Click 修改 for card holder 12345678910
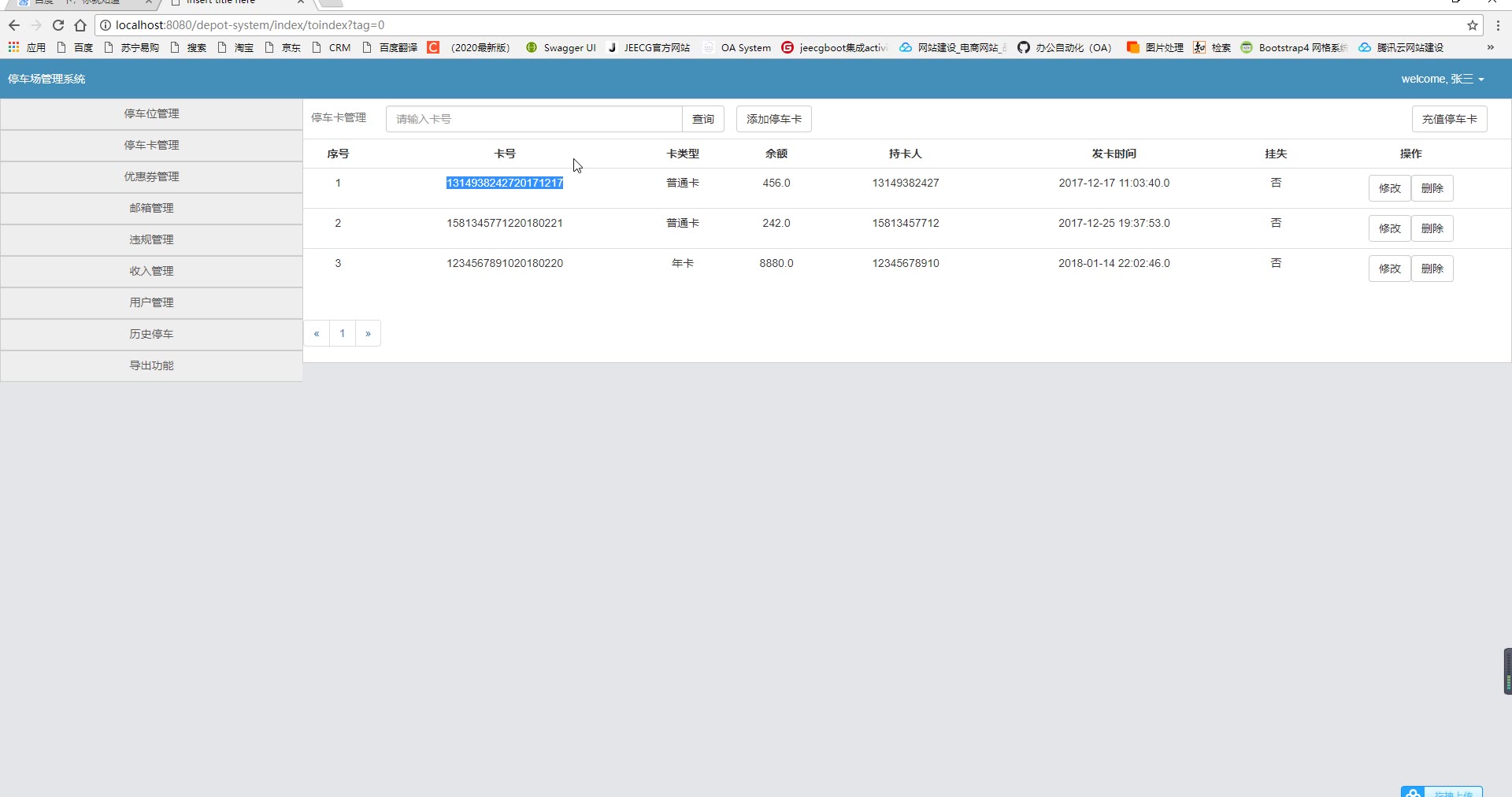 (x=1390, y=269)
